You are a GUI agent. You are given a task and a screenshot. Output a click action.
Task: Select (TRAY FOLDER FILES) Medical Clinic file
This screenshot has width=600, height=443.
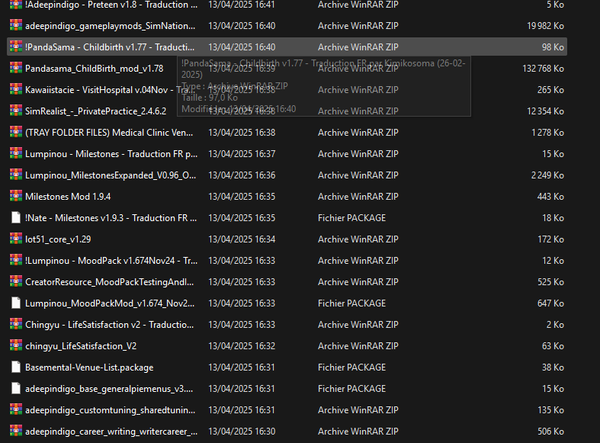pyautogui.click(x=109, y=133)
